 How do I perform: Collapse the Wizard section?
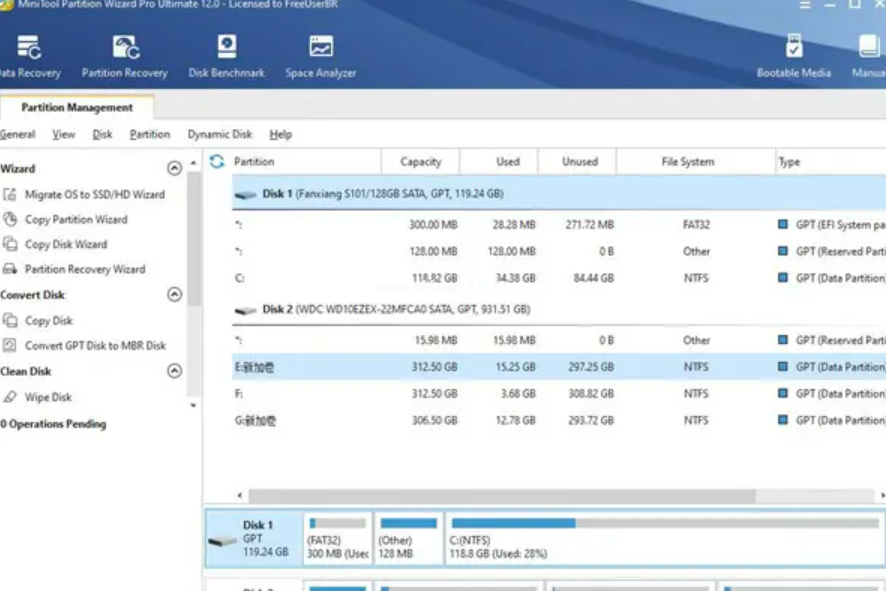coord(174,169)
